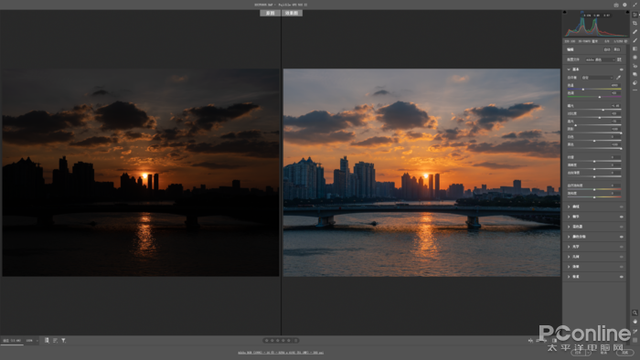Click the Saturation (饱和度) slider
The width and height of the screenshot is (640, 360).
(594, 197)
